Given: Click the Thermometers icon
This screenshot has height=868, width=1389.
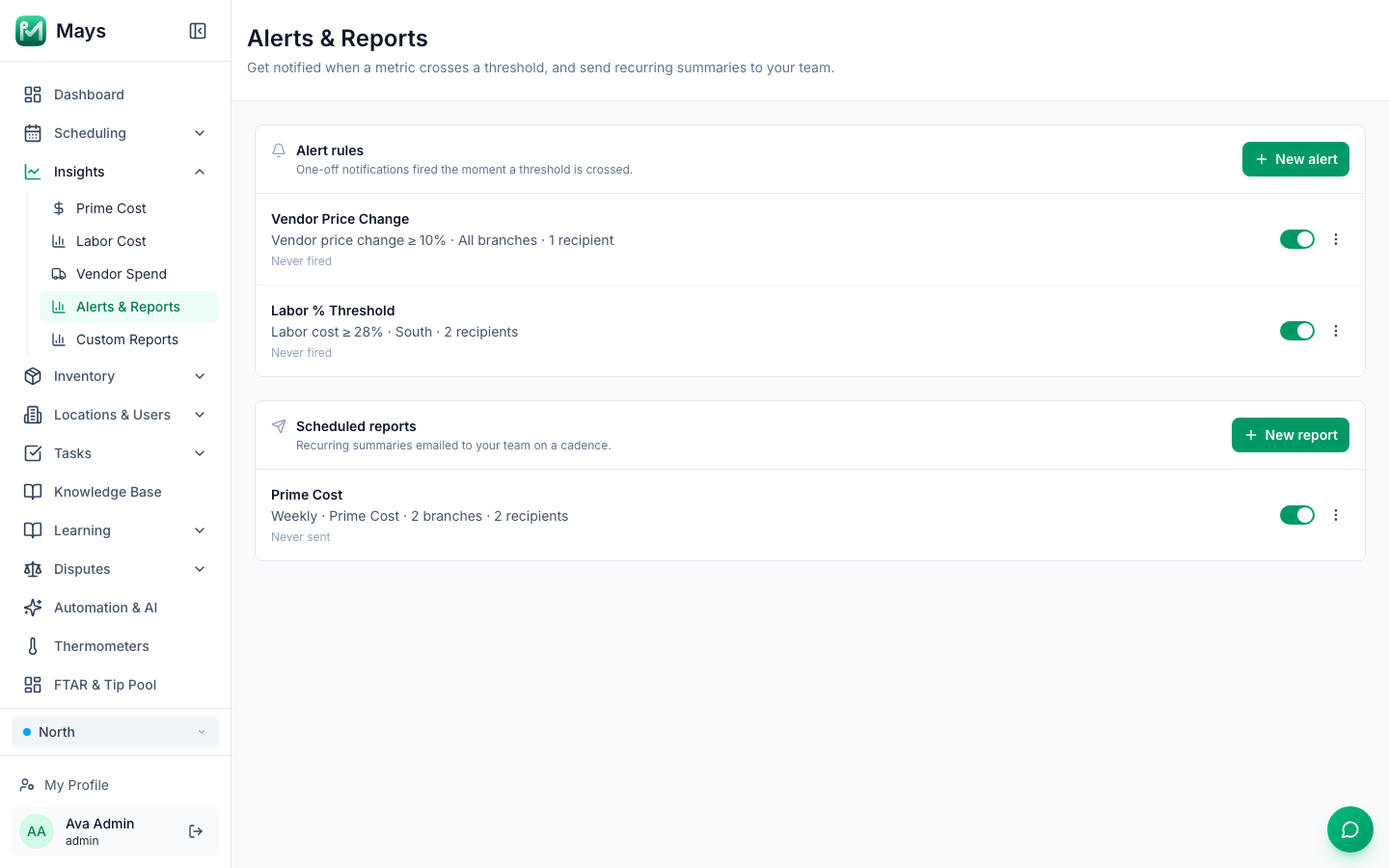Looking at the screenshot, I should 33,646.
